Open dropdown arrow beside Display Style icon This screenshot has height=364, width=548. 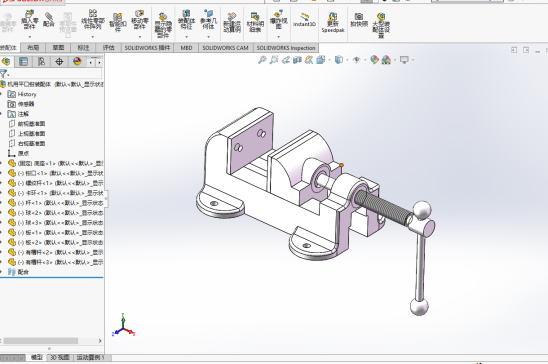click(347, 60)
